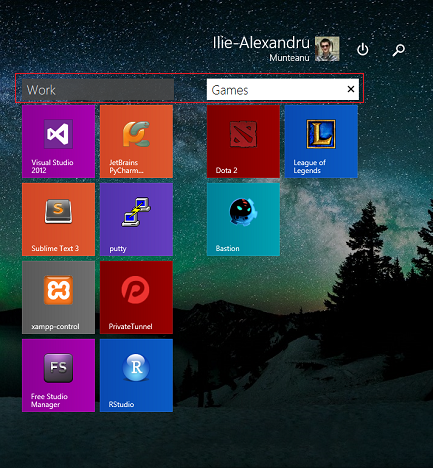The width and height of the screenshot is (433, 468).
Task: Edit the Games group name field
Action: pyautogui.click(x=283, y=89)
